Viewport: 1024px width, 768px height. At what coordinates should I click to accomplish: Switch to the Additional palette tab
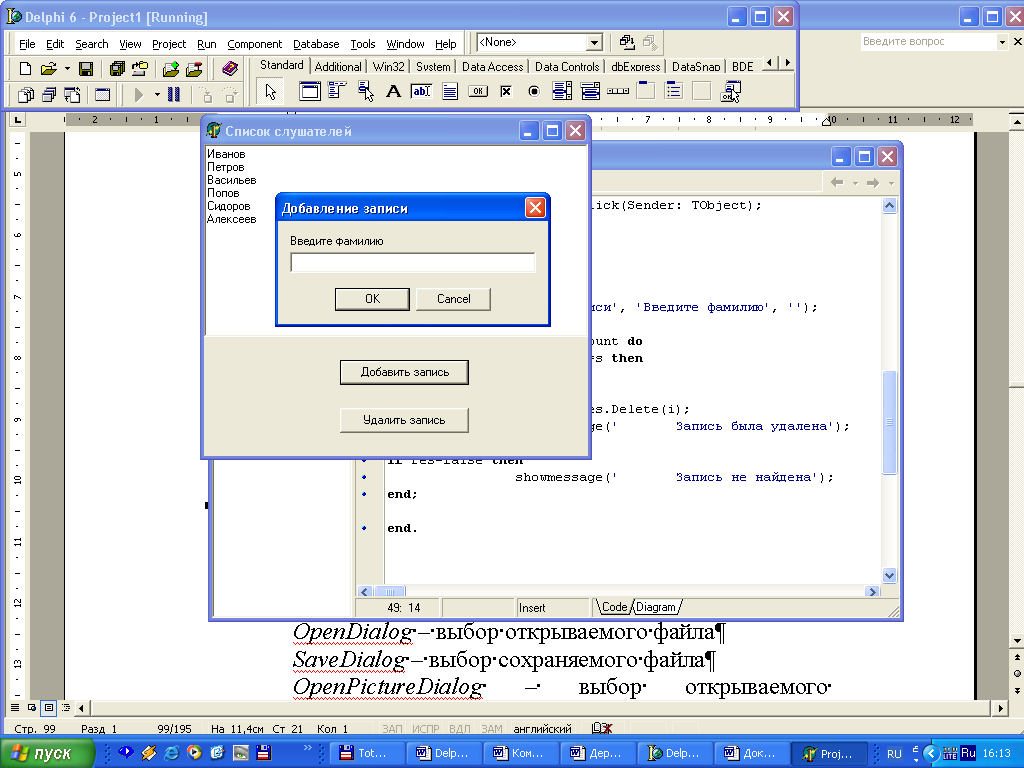coord(338,67)
